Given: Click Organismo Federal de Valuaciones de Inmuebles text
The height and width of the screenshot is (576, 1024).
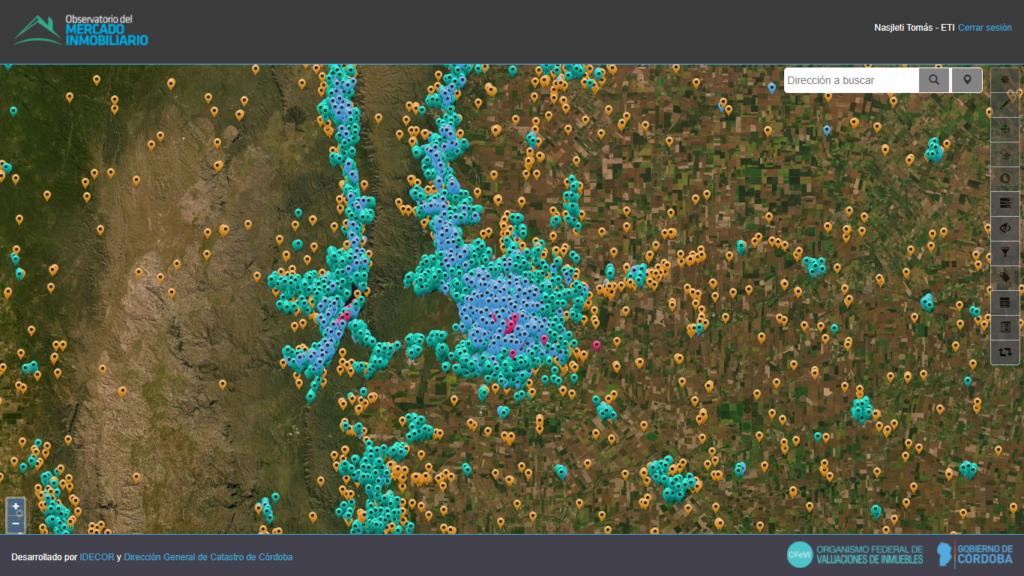Looking at the screenshot, I should coord(869,554).
